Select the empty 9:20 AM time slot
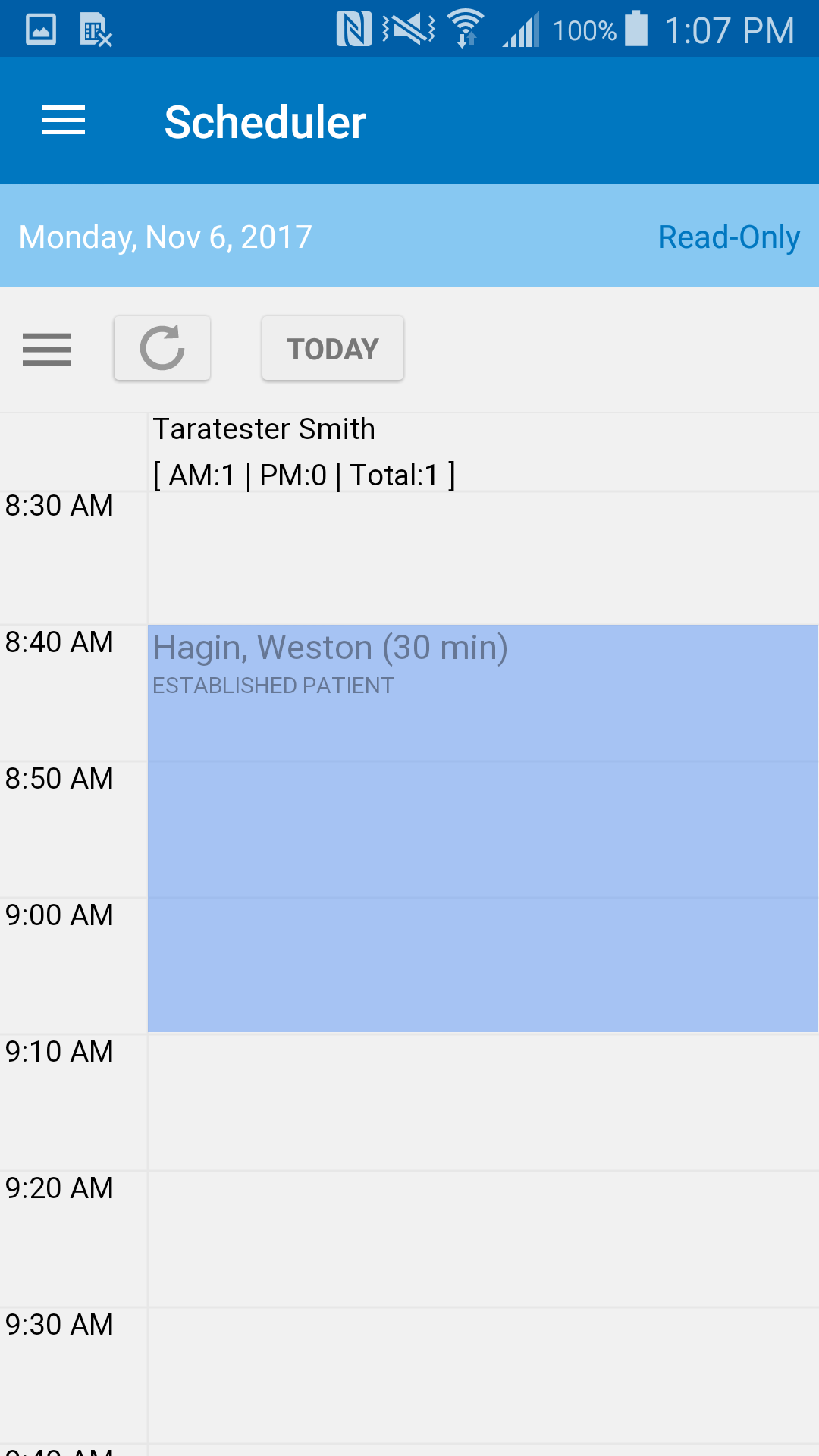The width and height of the screenshot is (819, 1456). pyautogui.click(x=483, y=1239)
